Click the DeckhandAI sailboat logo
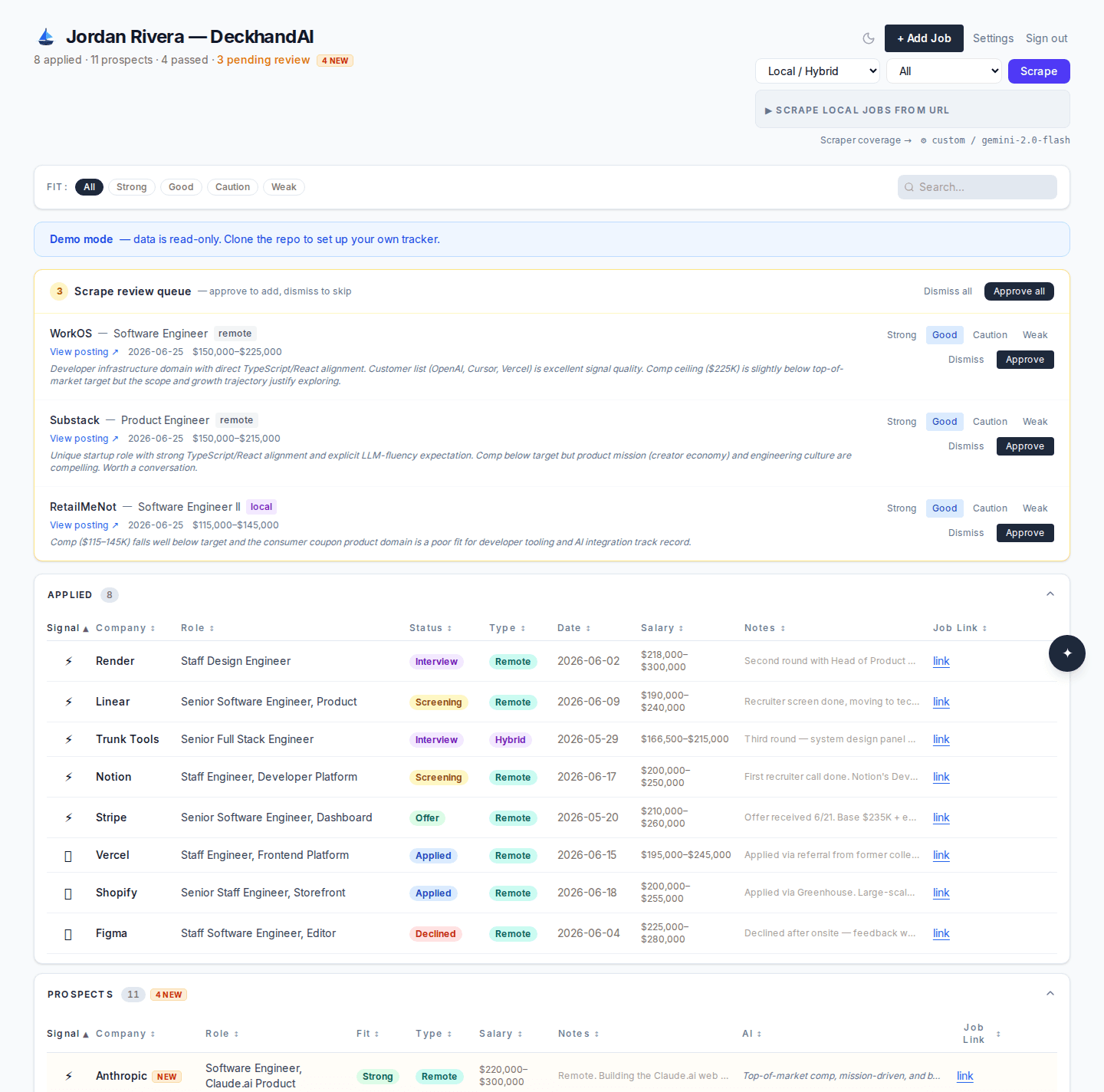Screen dimensions: 1104x1092 pyautogui.click(x=46, y=37)
